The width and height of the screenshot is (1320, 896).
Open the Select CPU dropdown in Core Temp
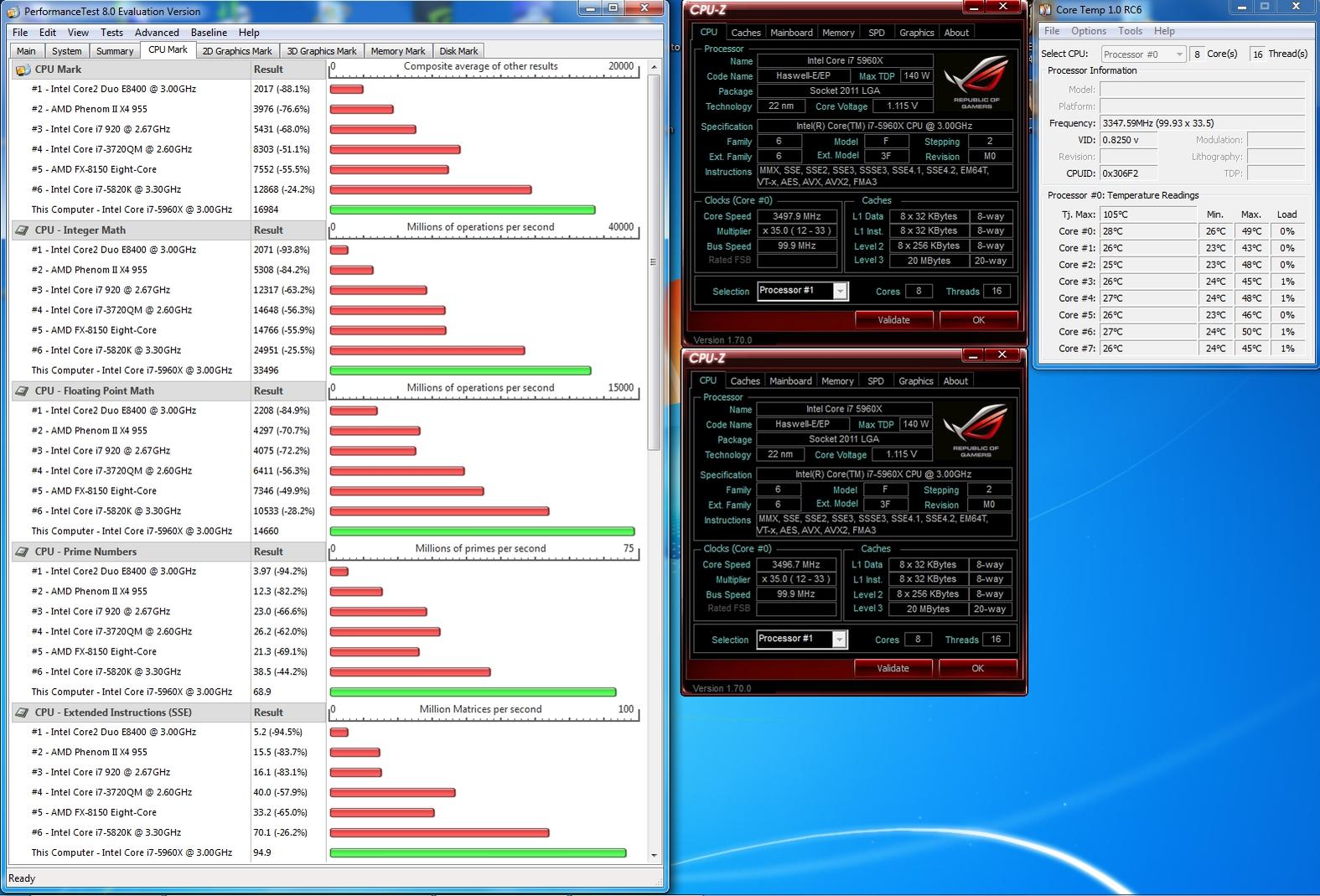click(1143, 54)
